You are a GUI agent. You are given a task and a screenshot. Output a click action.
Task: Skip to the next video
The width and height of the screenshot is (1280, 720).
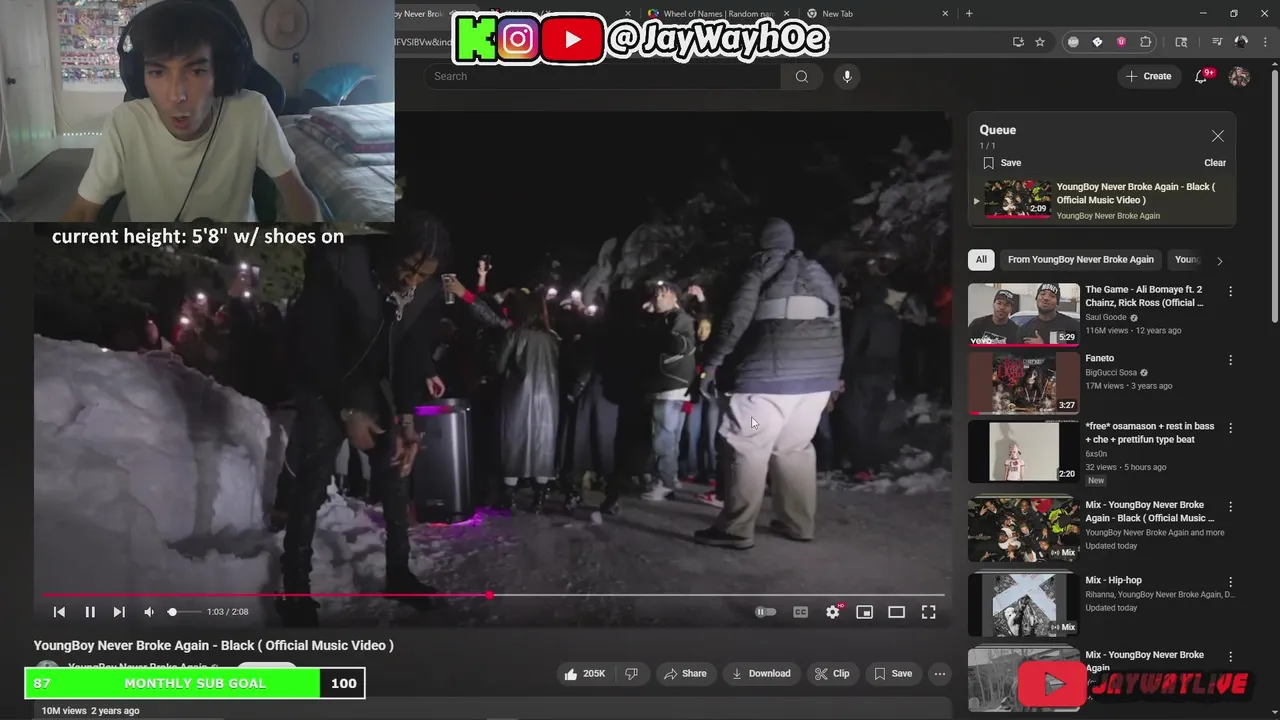pos(119,612)
